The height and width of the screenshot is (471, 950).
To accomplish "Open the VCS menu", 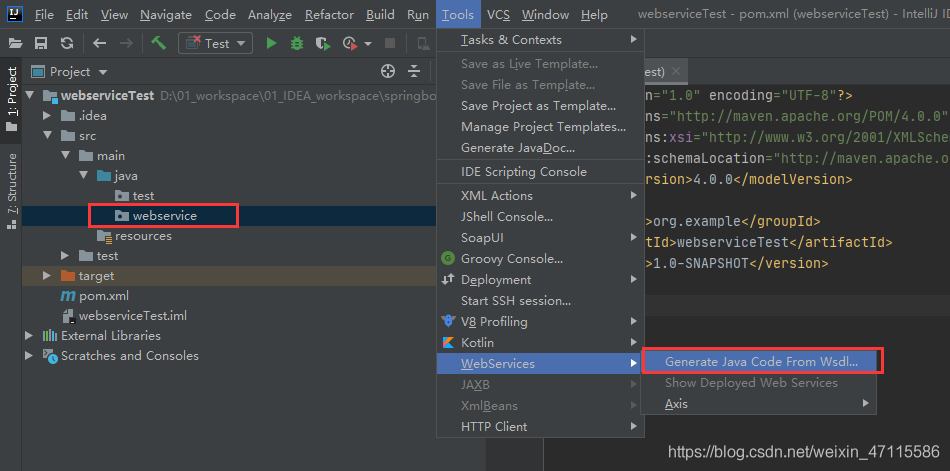I will (498, 15).
